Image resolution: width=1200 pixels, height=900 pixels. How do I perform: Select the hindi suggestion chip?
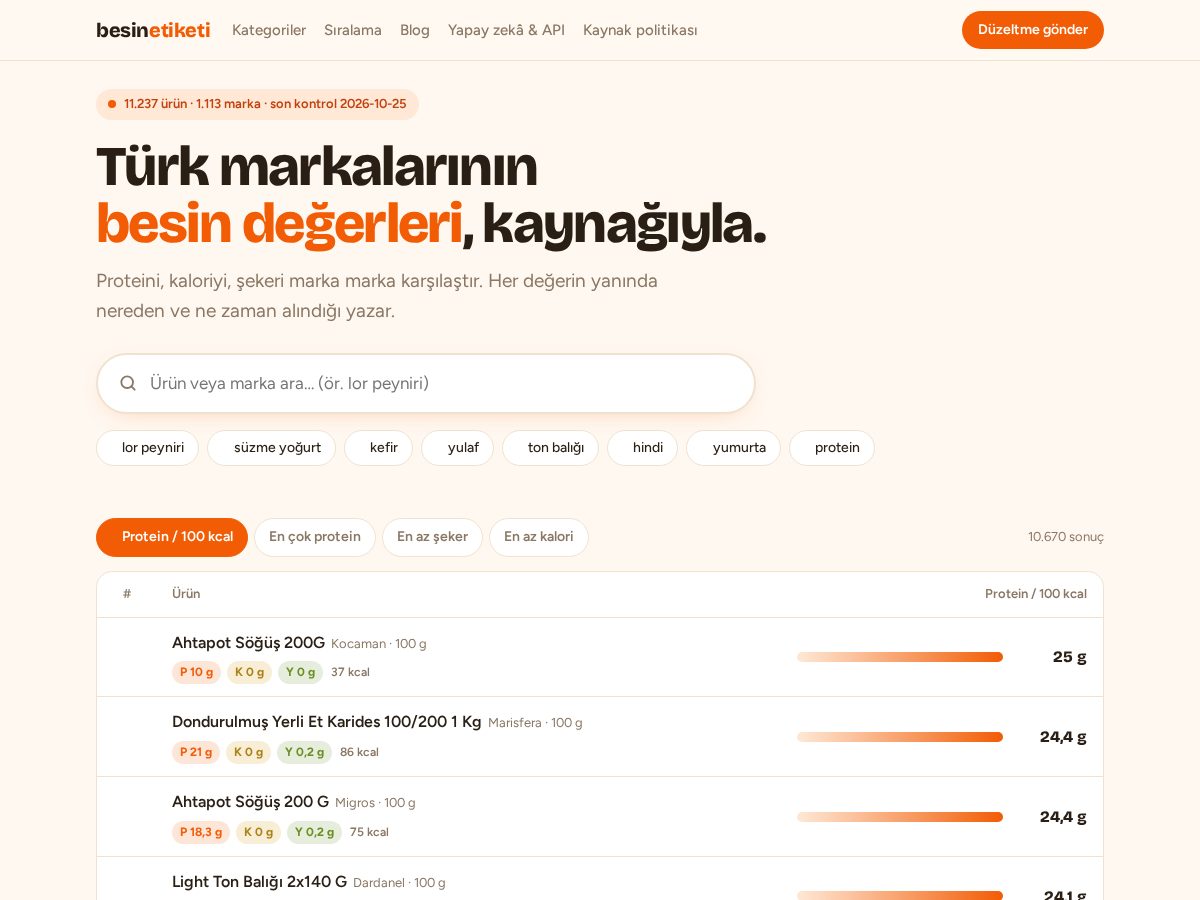click(642, 448)
